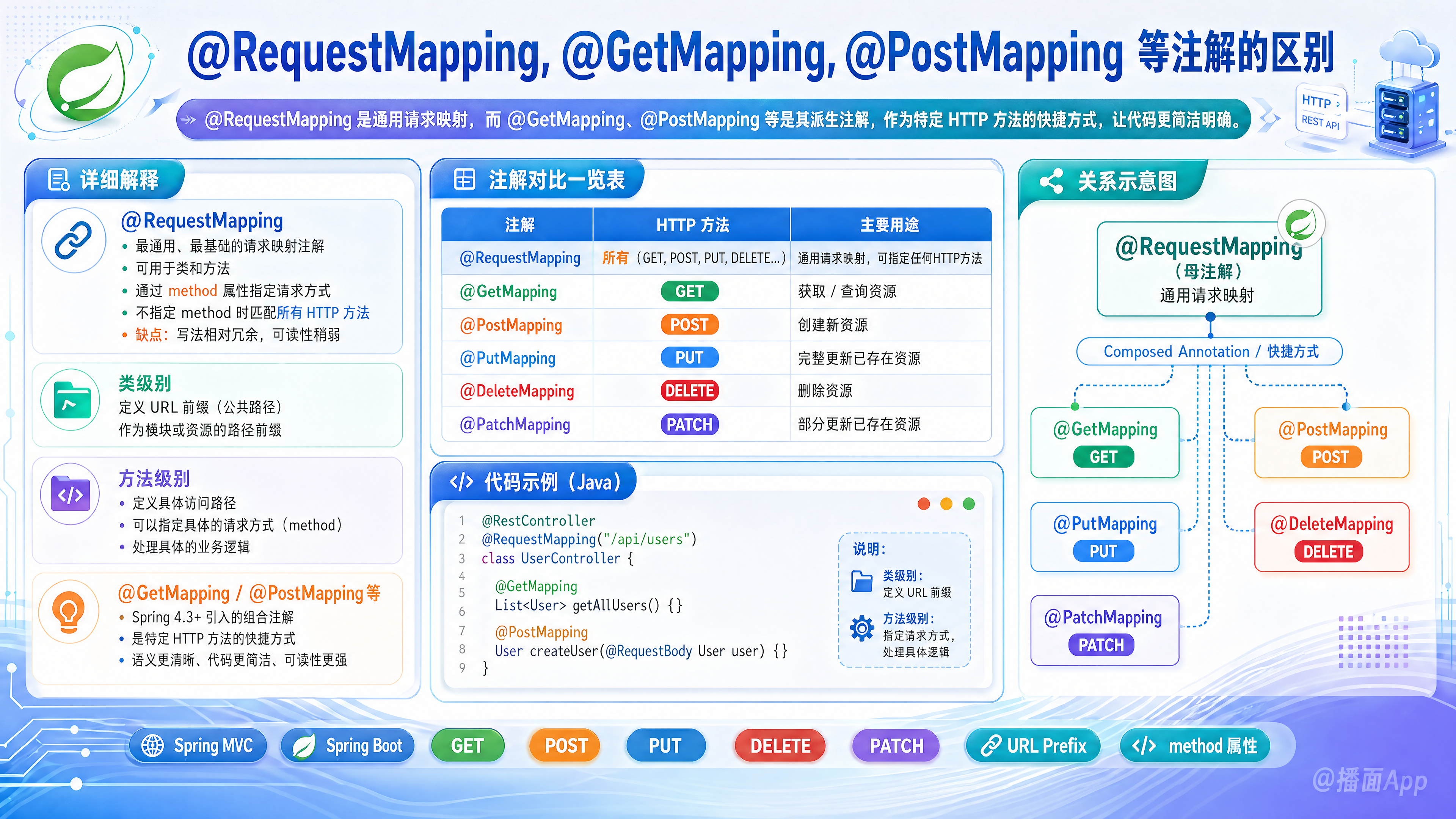Click the GET badge in the @GetMapping diagram box

(x=1103, y=457)
